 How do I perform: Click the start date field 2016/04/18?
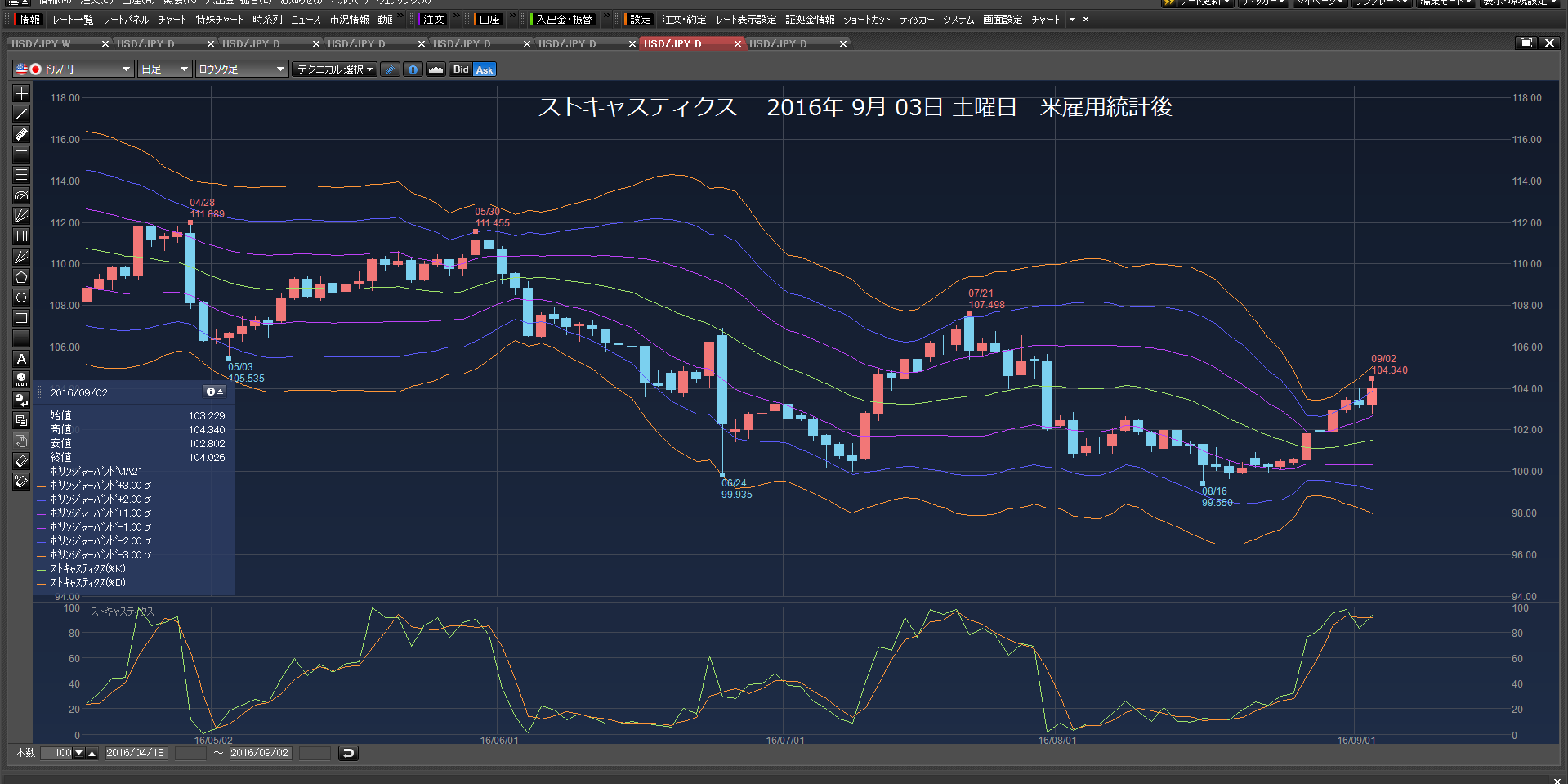pos(136,753)
